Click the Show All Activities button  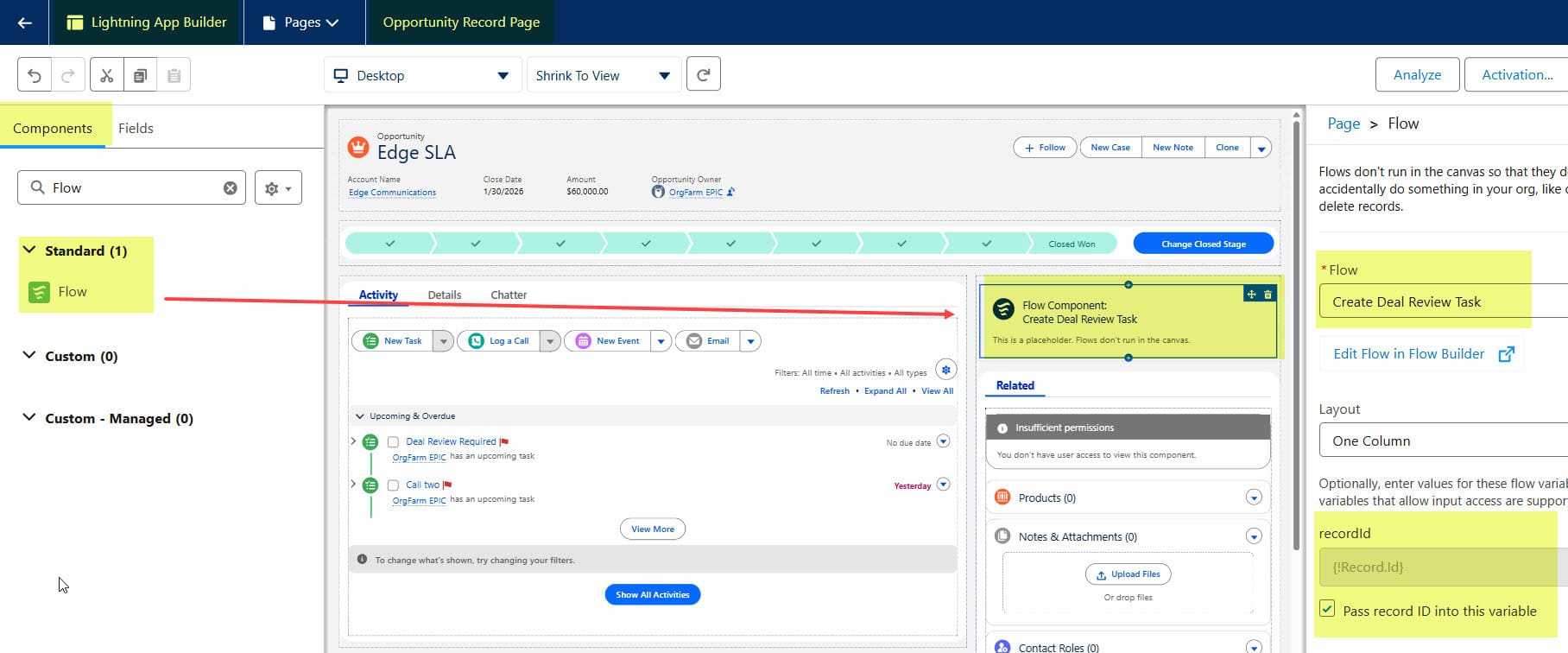click(x=653, y=594)
